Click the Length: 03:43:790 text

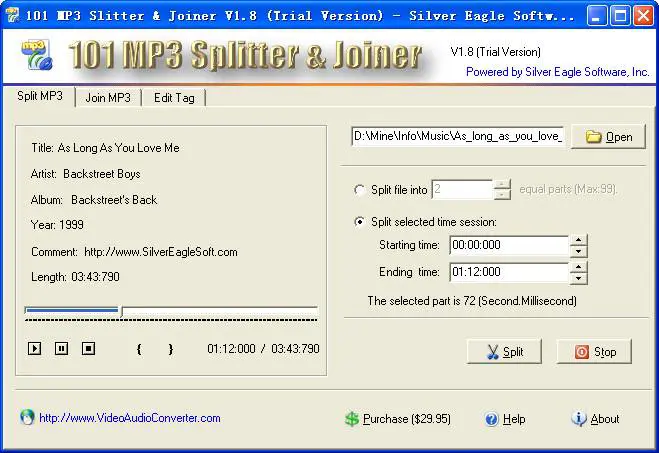tap(75, 277)
